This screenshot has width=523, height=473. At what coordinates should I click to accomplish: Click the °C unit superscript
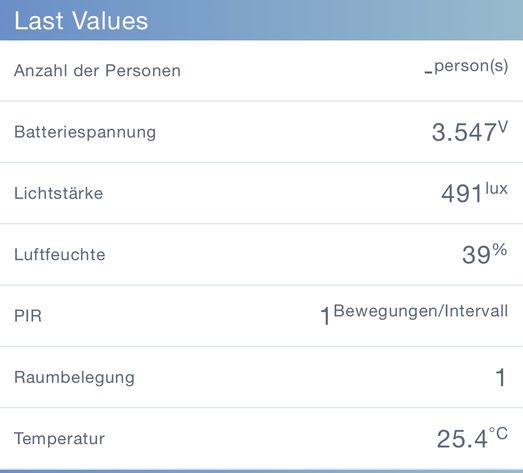pyautogui.click(x=499, y=433)
